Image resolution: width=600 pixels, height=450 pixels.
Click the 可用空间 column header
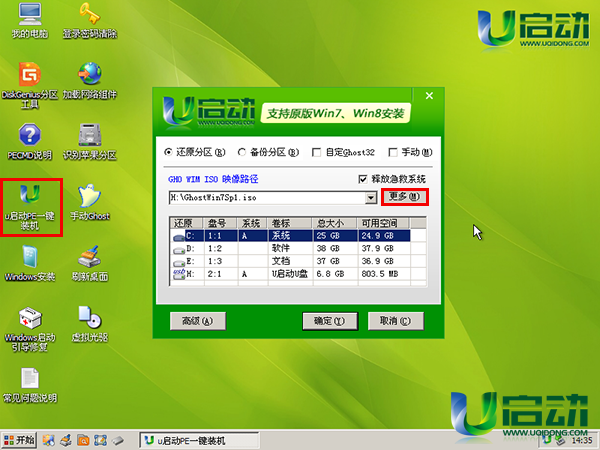point(384,223)
